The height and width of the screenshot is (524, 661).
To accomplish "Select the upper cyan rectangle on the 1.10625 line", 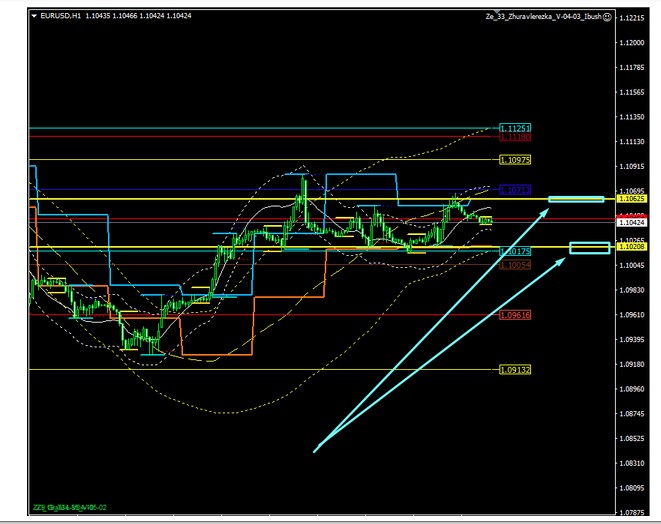I will (x=576, y=200).
